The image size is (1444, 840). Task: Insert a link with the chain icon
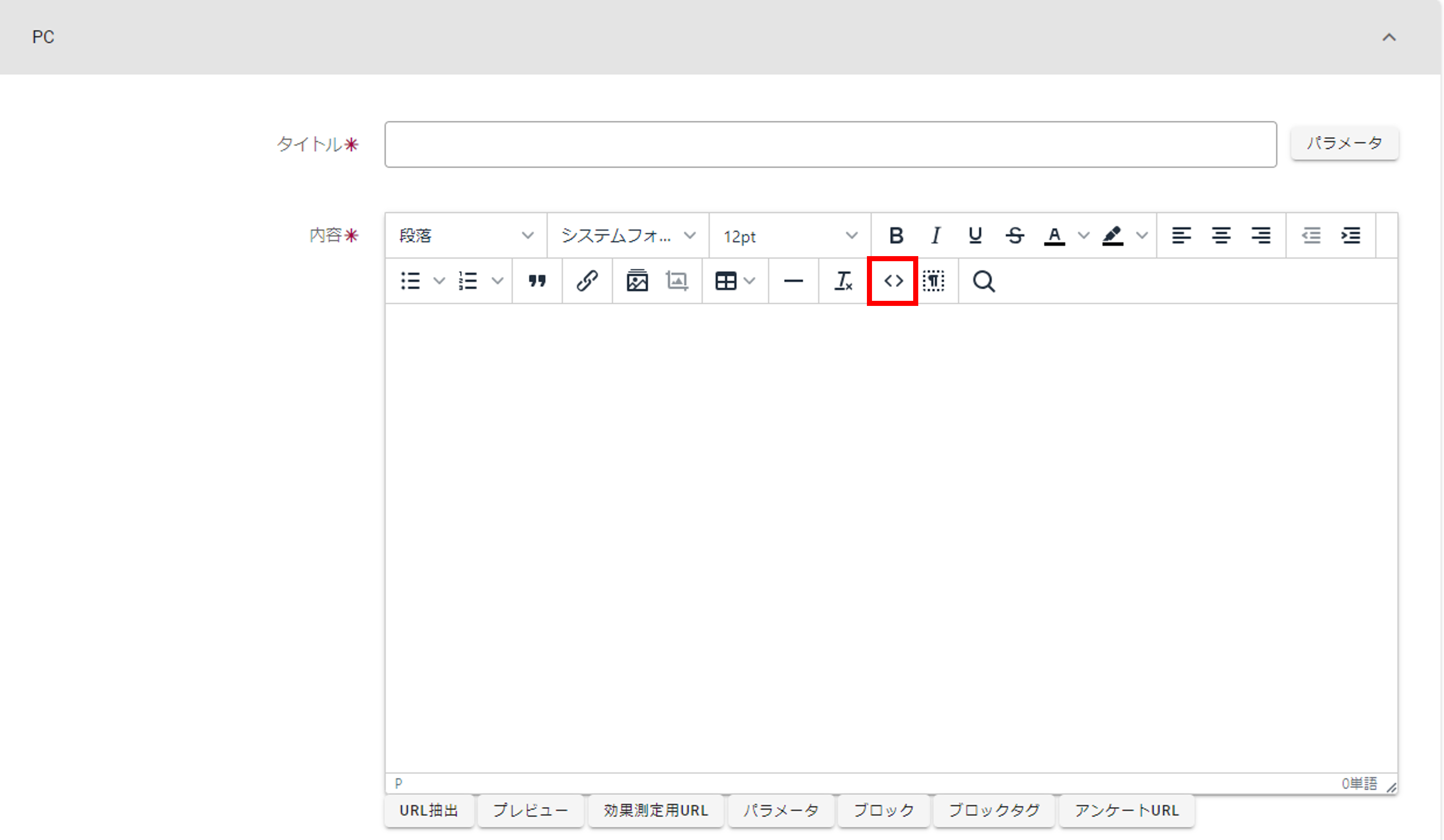(x=587, y=281)
